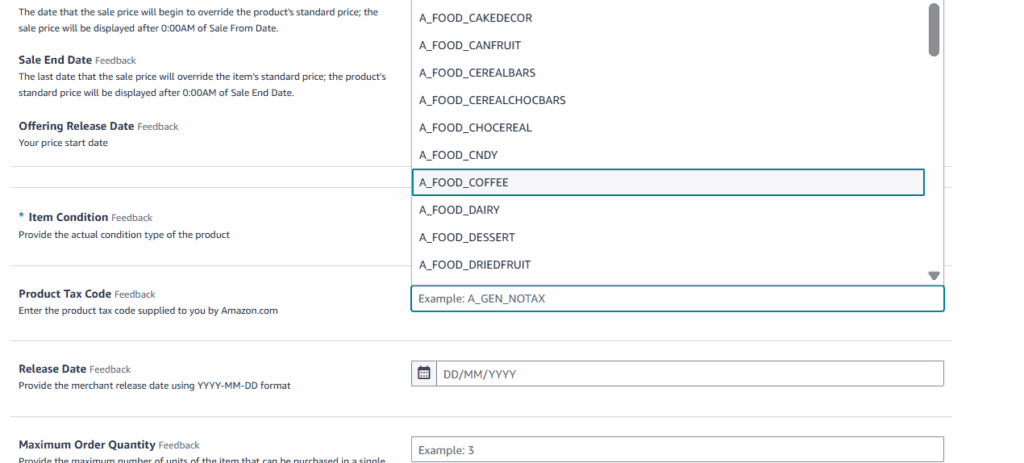
Task: Select A_FOOD_CHOCEREAL option
Action: click(x=475, y=127)
